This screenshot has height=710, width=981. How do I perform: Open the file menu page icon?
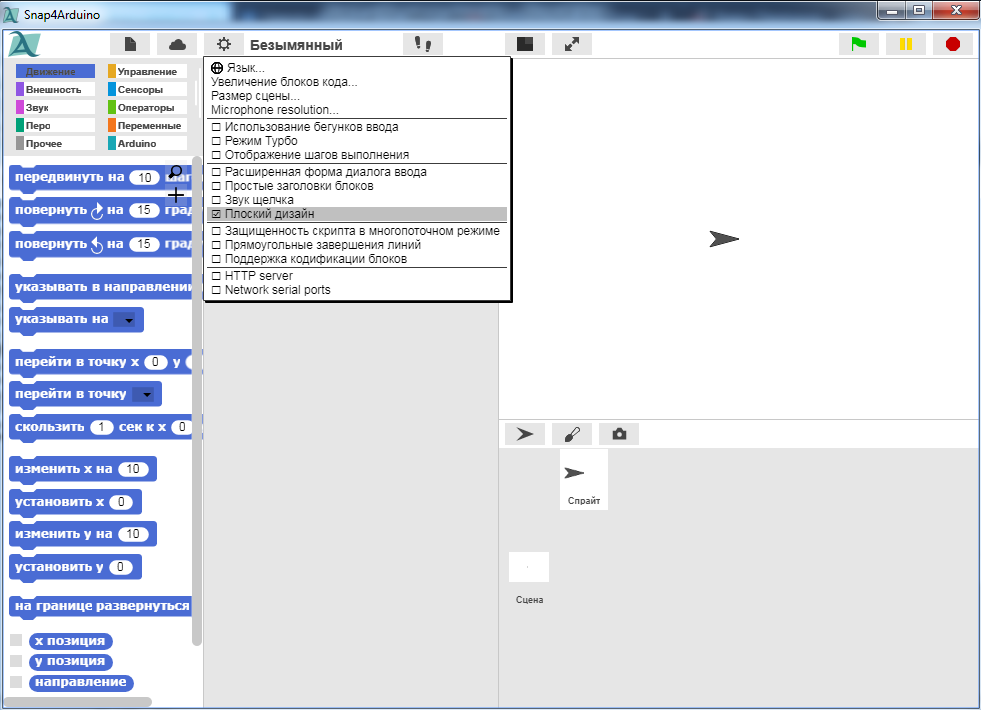click(130, 44)
